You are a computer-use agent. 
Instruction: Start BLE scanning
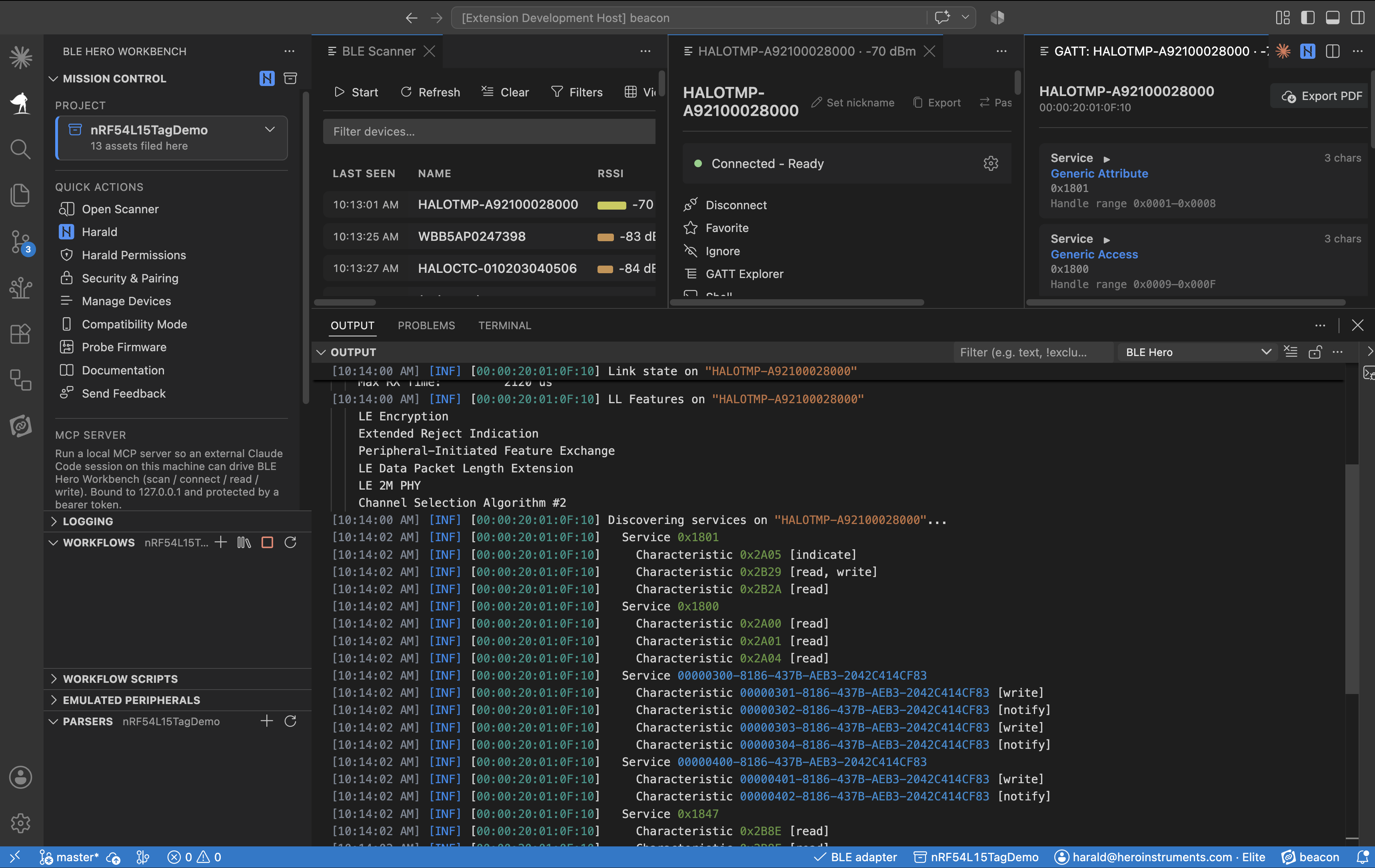[x=356, y=92]
